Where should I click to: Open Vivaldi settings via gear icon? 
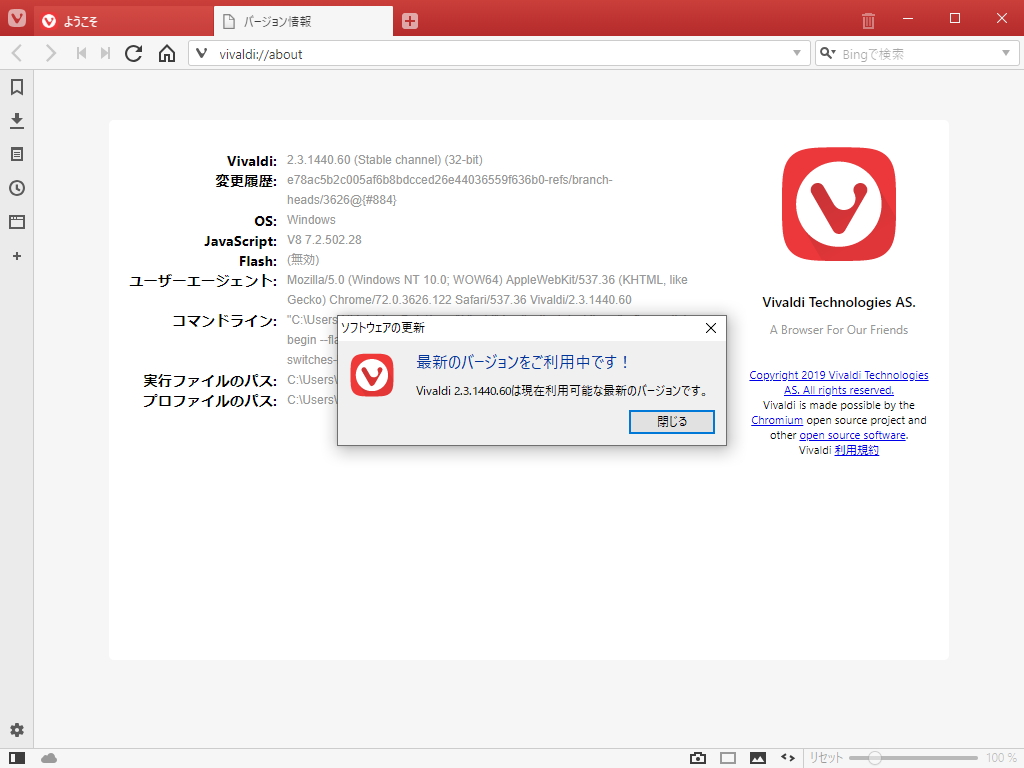pos(16,730)
